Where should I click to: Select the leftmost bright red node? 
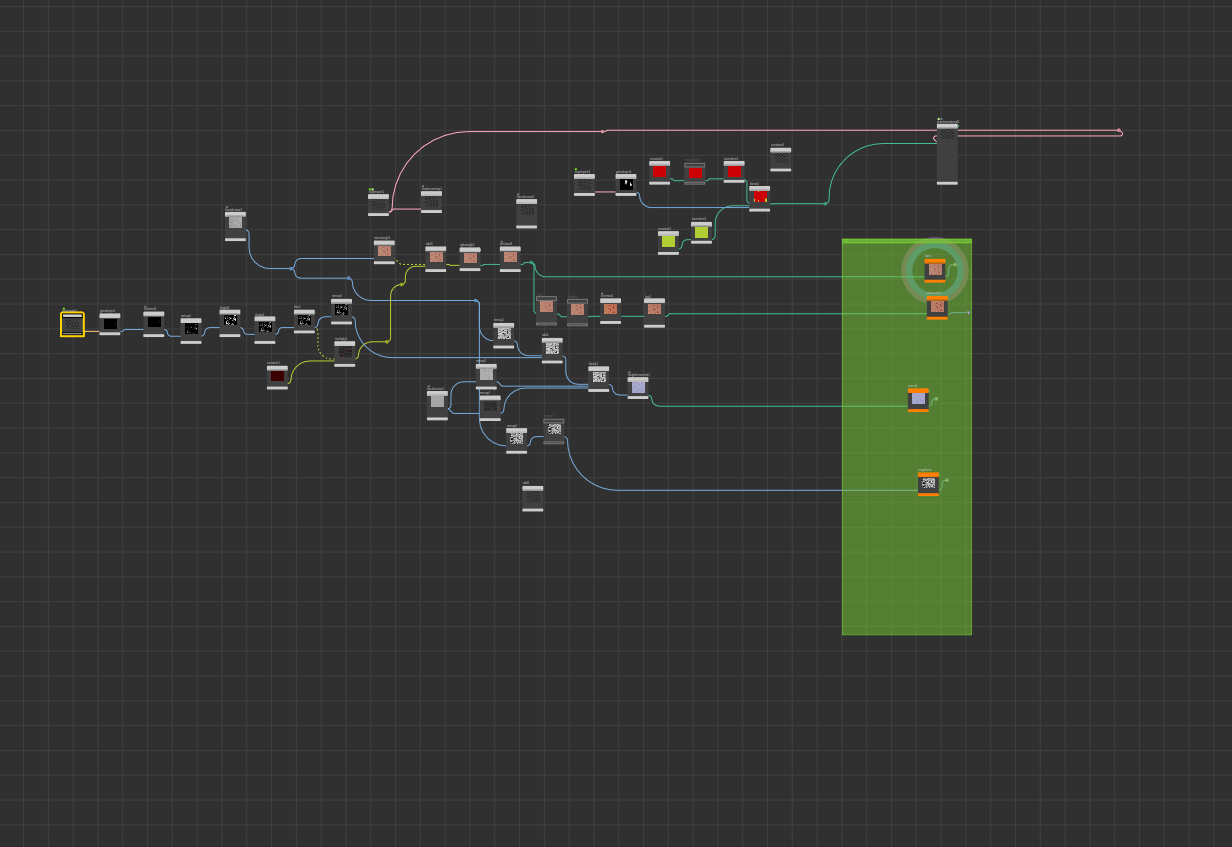[659, 172]
